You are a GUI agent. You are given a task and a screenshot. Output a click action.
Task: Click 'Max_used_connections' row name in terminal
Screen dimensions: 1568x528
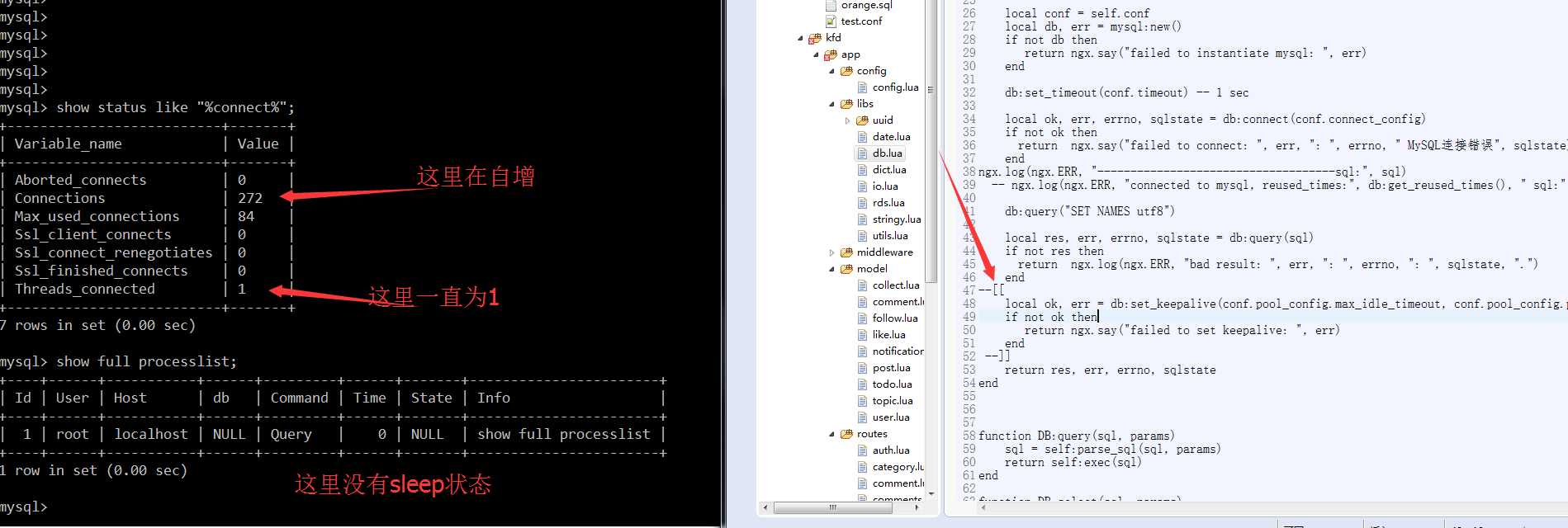click(97, 216)
